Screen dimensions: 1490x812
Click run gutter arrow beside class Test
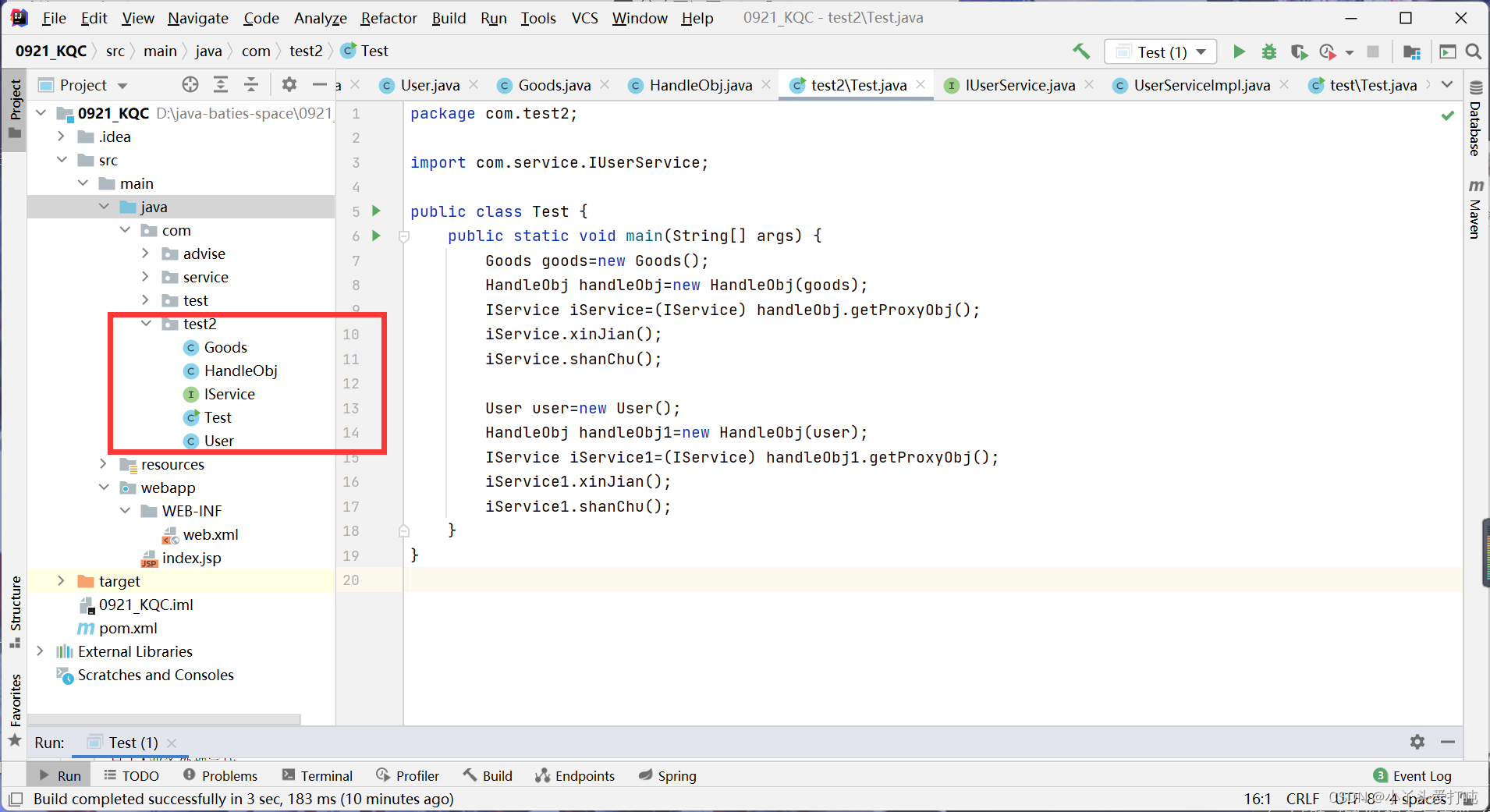[x=377, y=211]
